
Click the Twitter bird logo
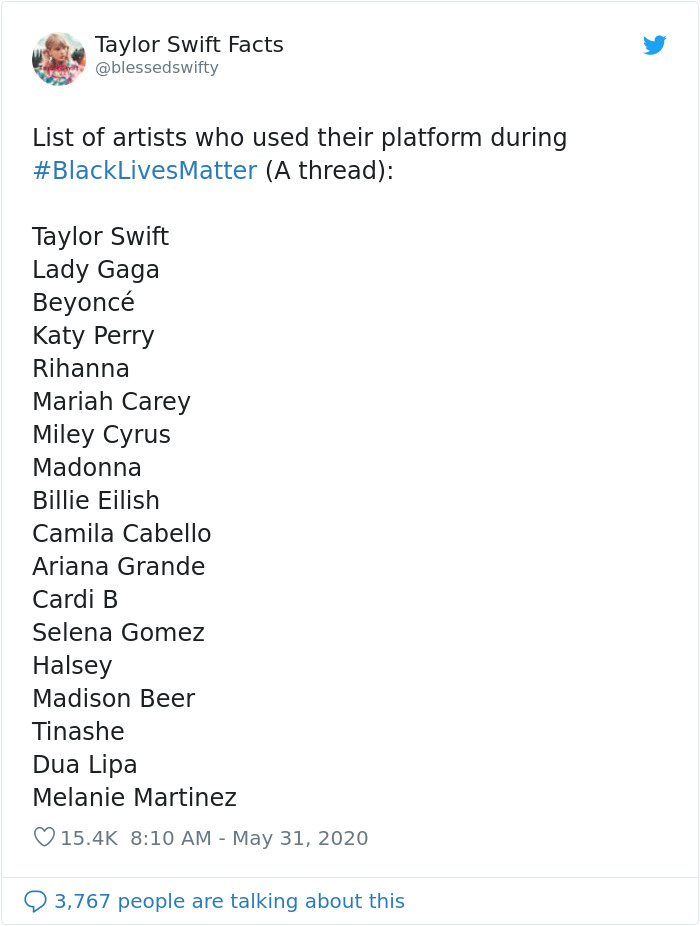coord(655,45)
